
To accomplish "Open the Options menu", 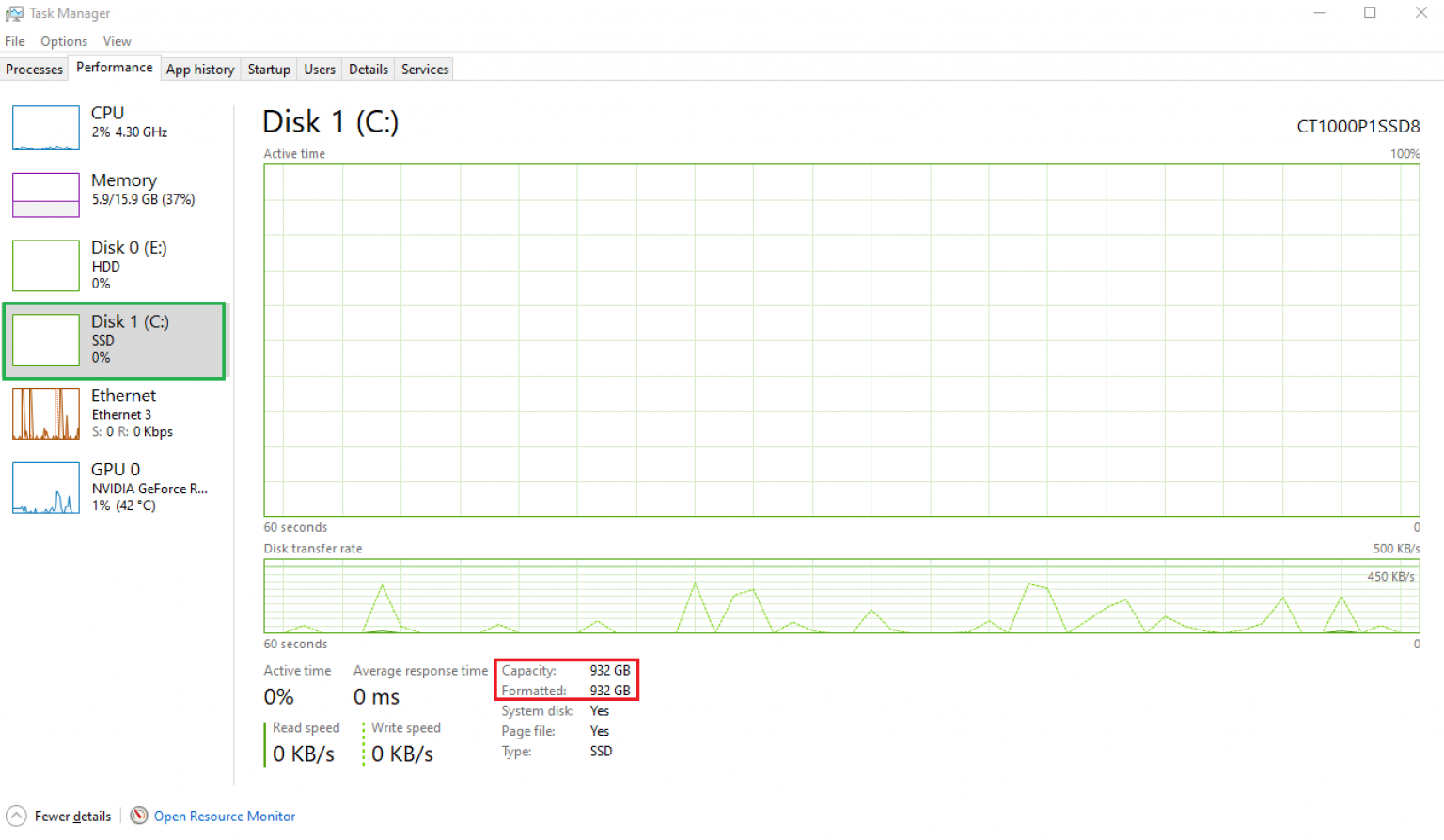I will coord(64,41).
